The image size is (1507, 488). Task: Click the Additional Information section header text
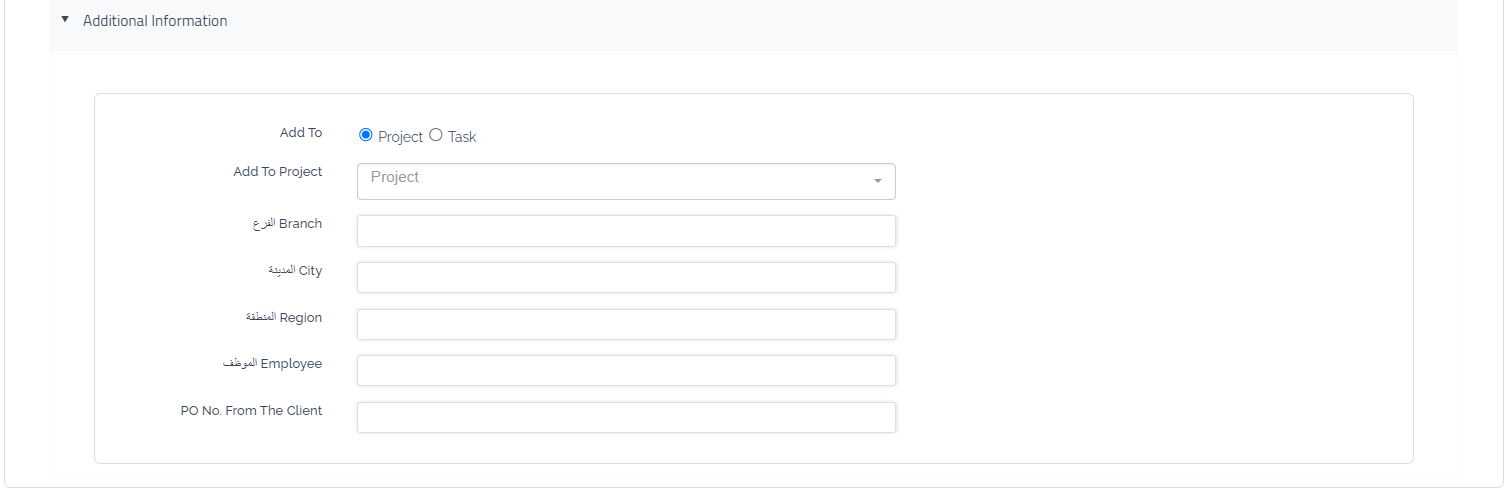(155, 21)
